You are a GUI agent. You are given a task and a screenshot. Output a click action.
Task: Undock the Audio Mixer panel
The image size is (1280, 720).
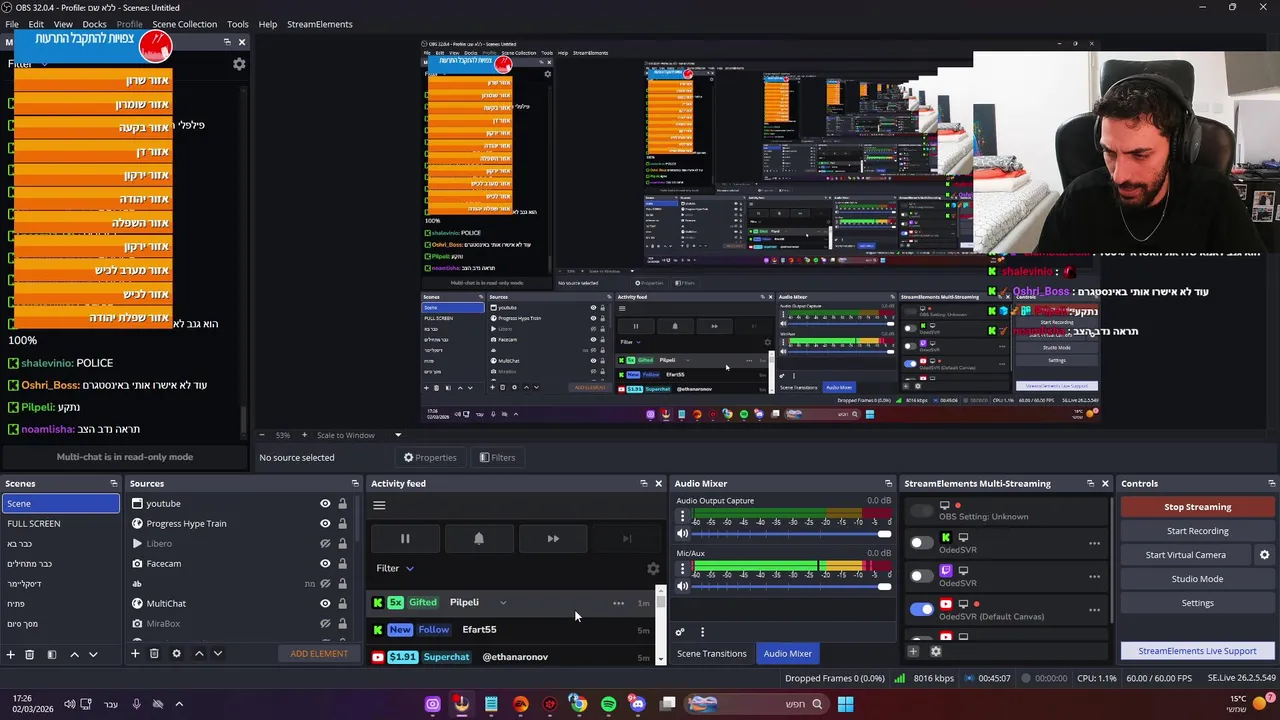click(888, 484)
